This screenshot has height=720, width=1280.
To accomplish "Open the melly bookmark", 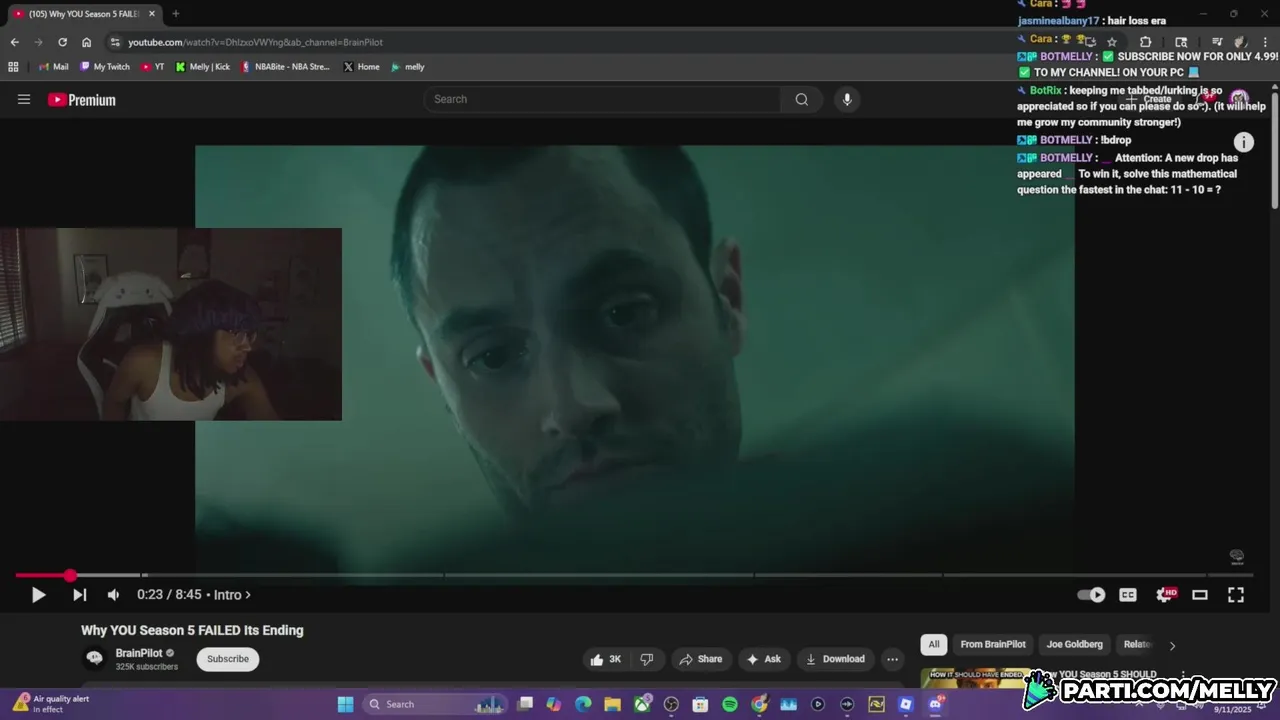I will [x=407, y=67].
